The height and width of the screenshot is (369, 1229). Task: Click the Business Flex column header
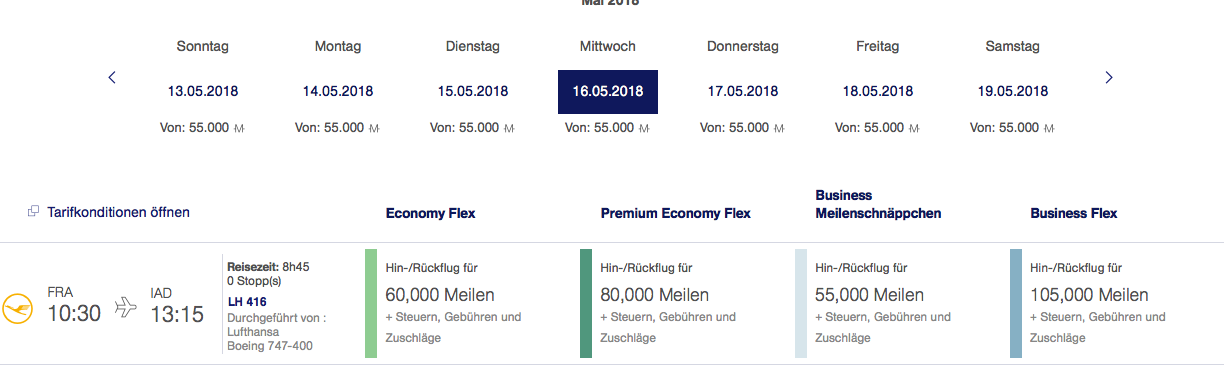[x=1074, y=213]
